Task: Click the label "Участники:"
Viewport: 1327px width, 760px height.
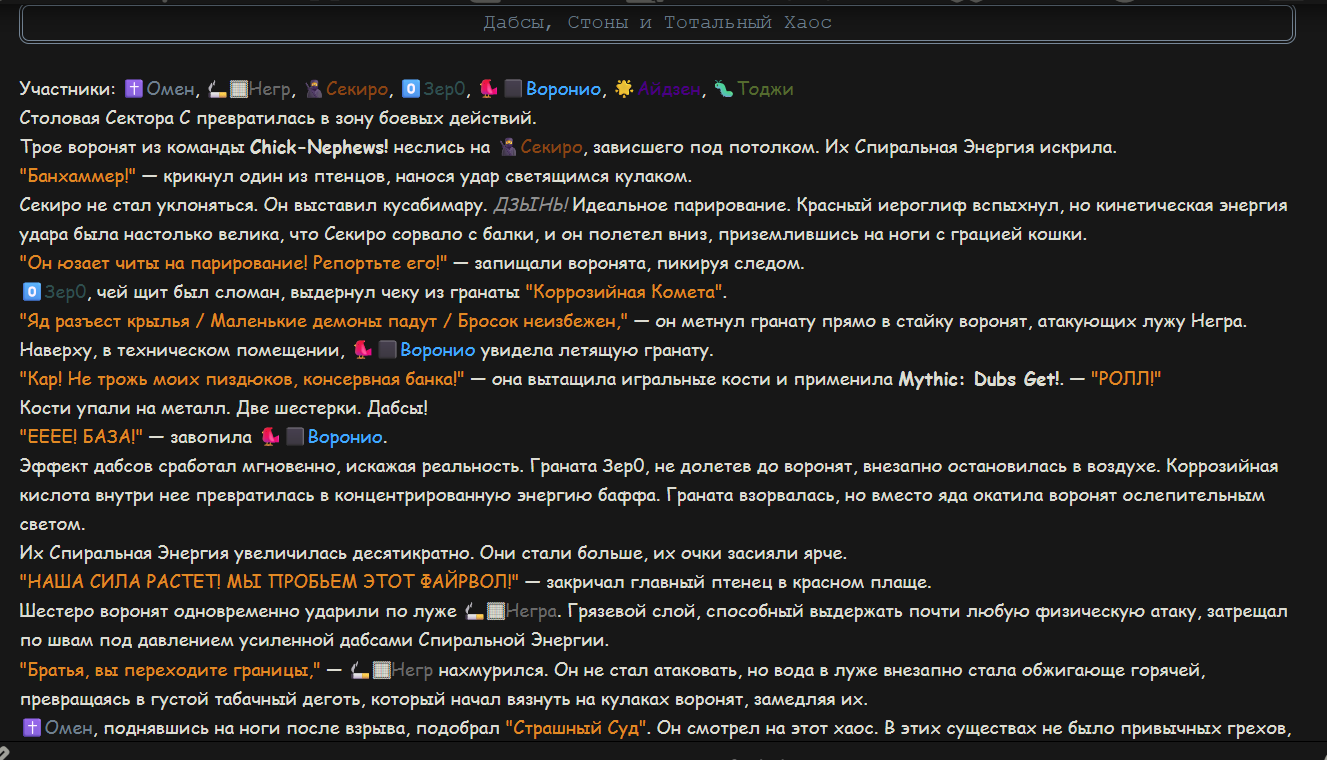Action: coord(68,90)
